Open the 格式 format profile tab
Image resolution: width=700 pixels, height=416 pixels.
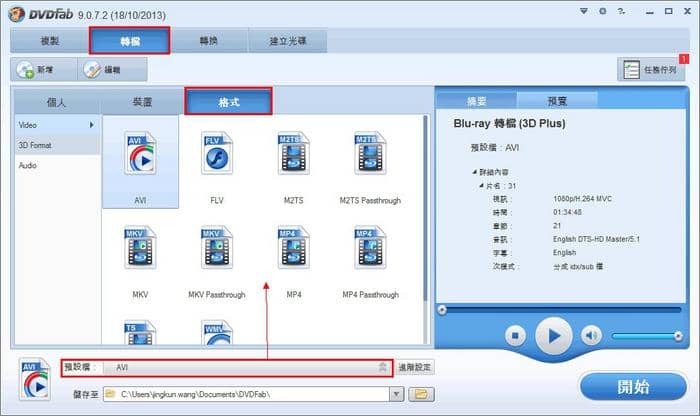coord(229,102)
